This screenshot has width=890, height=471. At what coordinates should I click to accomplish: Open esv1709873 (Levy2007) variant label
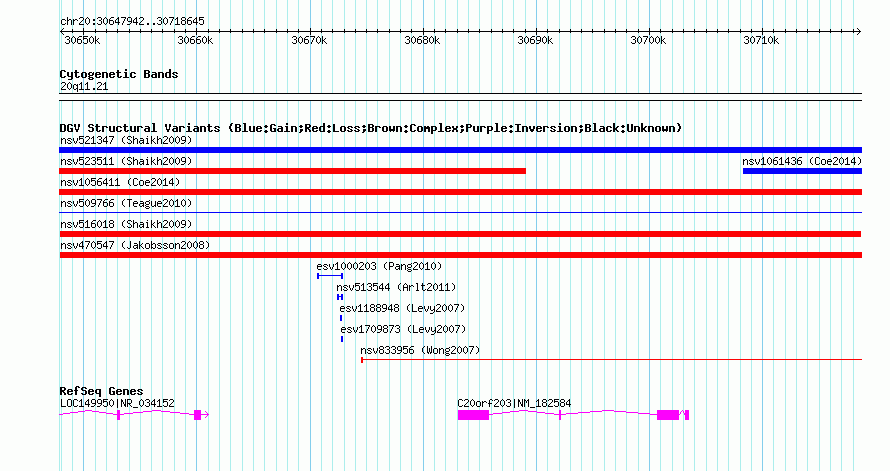coord(403,329)
